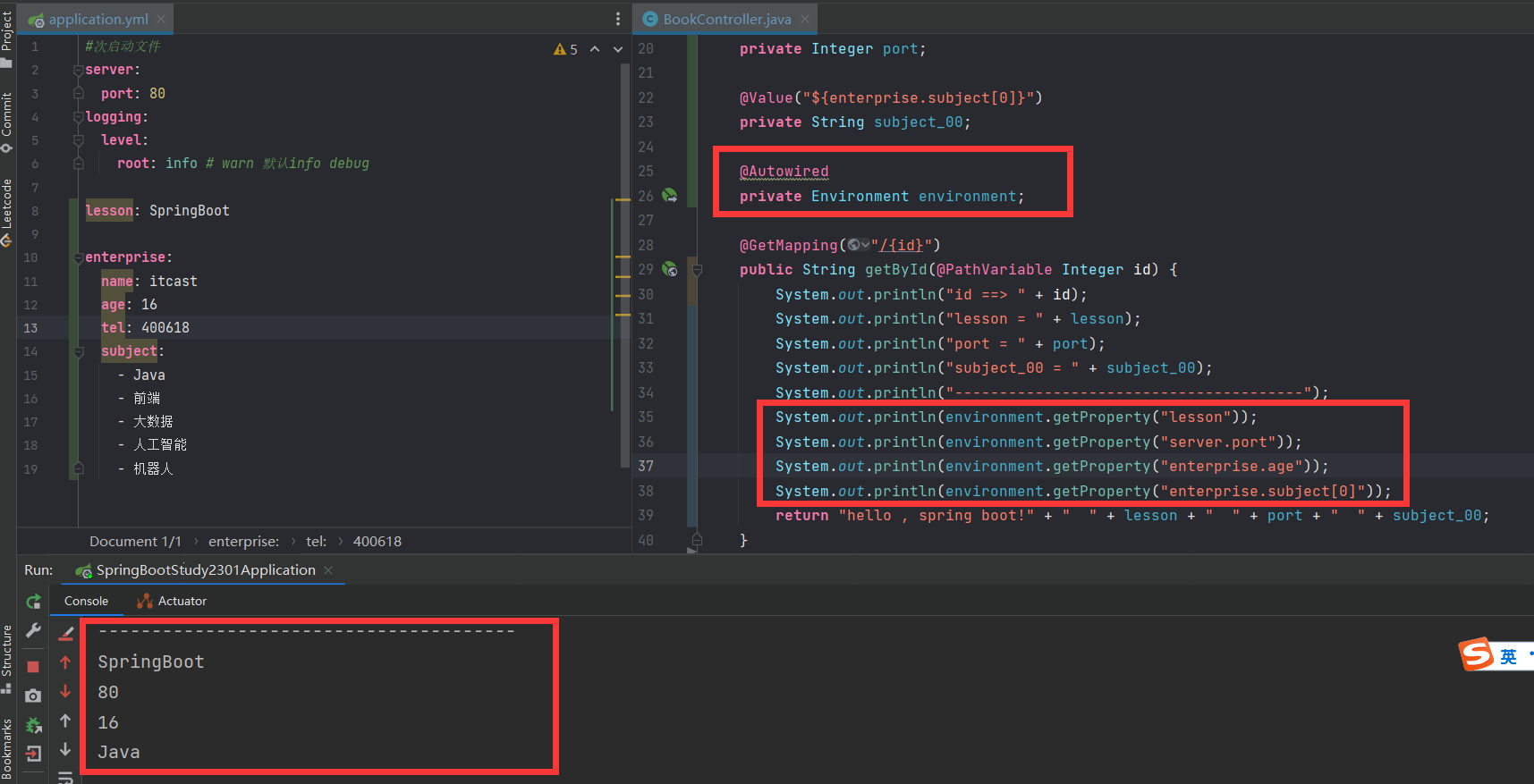This screenshot has height=784, width=1534.
Task: Open editor tab options three-dots menu
Action: click(617, 19)
